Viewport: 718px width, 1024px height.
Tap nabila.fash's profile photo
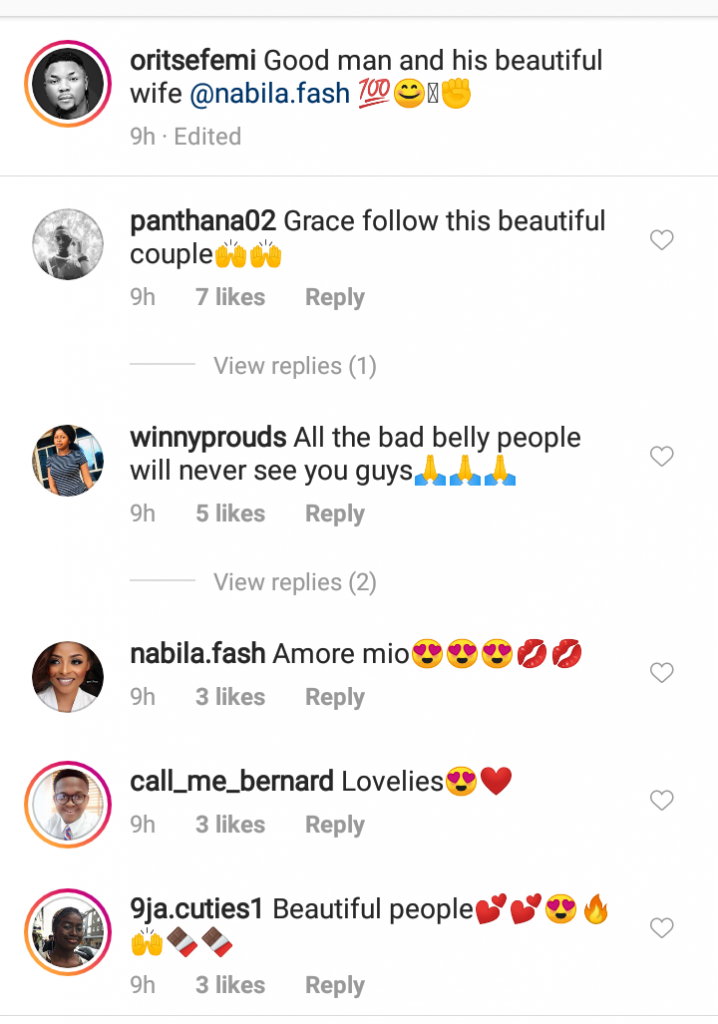(x=68, y=677)
